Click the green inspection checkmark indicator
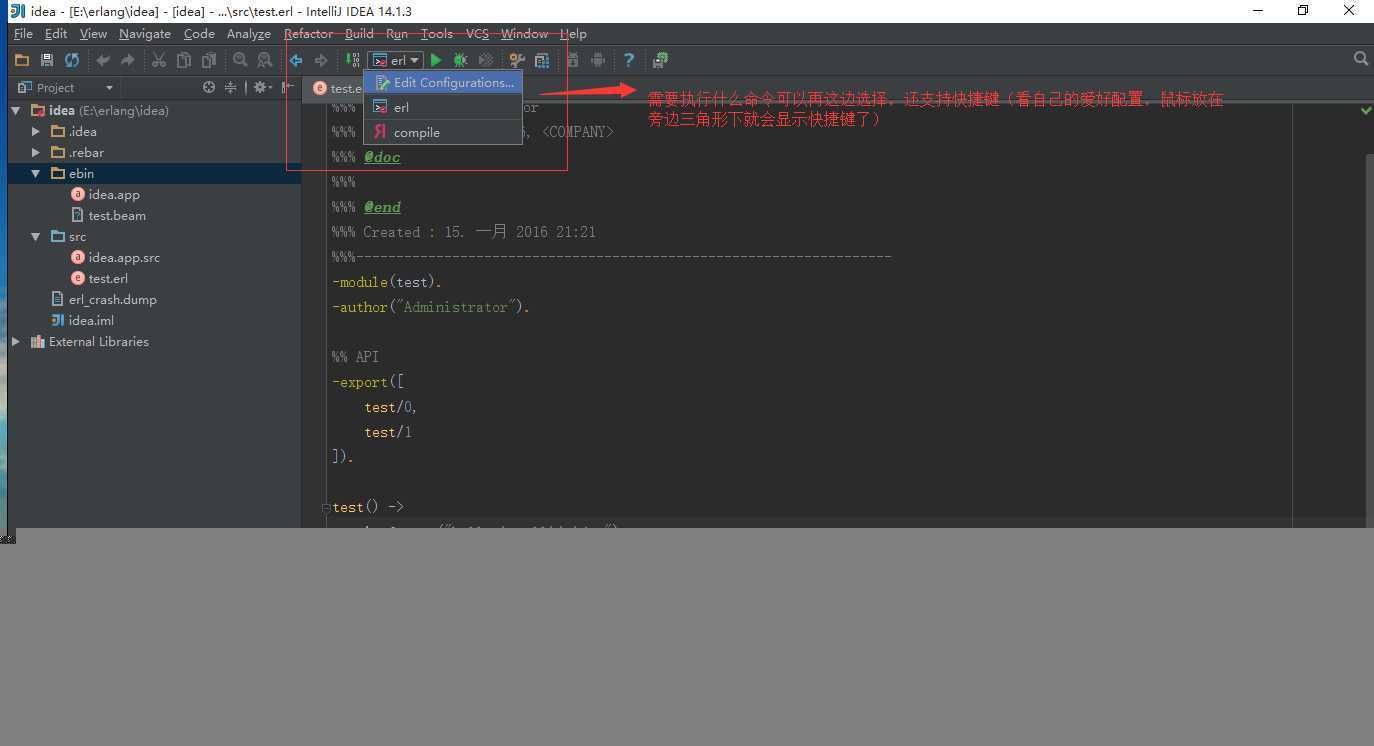 1366,111
